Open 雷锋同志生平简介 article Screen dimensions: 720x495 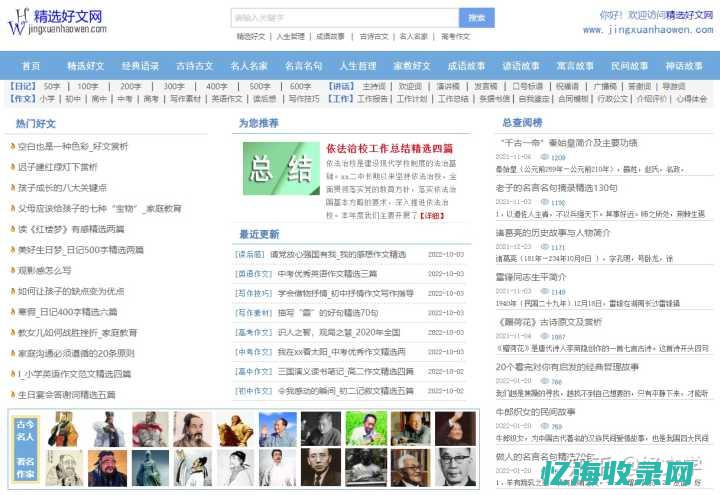click(x=531, y=277)
